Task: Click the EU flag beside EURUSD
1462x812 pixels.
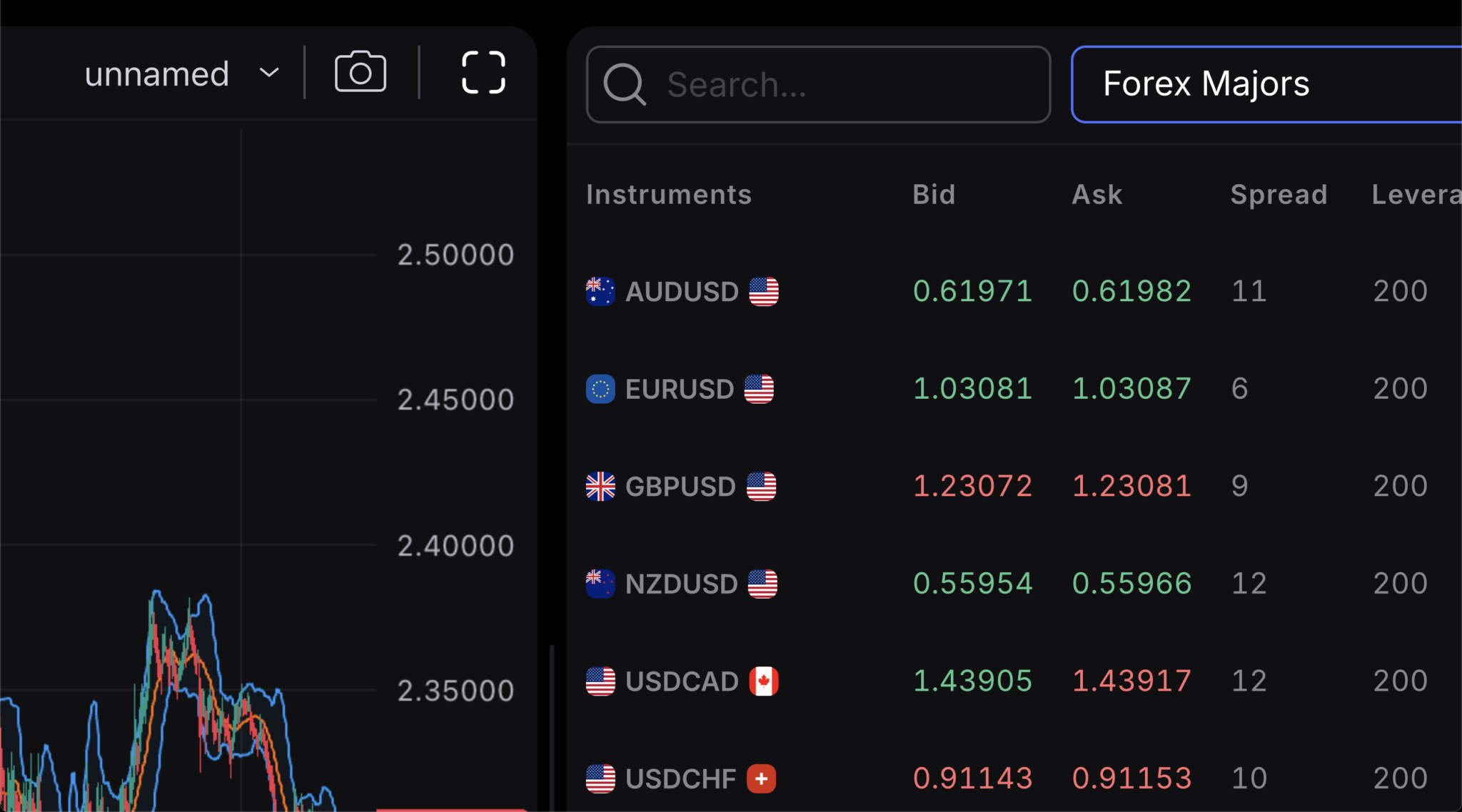Action: pyautogui.click(x=600, y=389)
